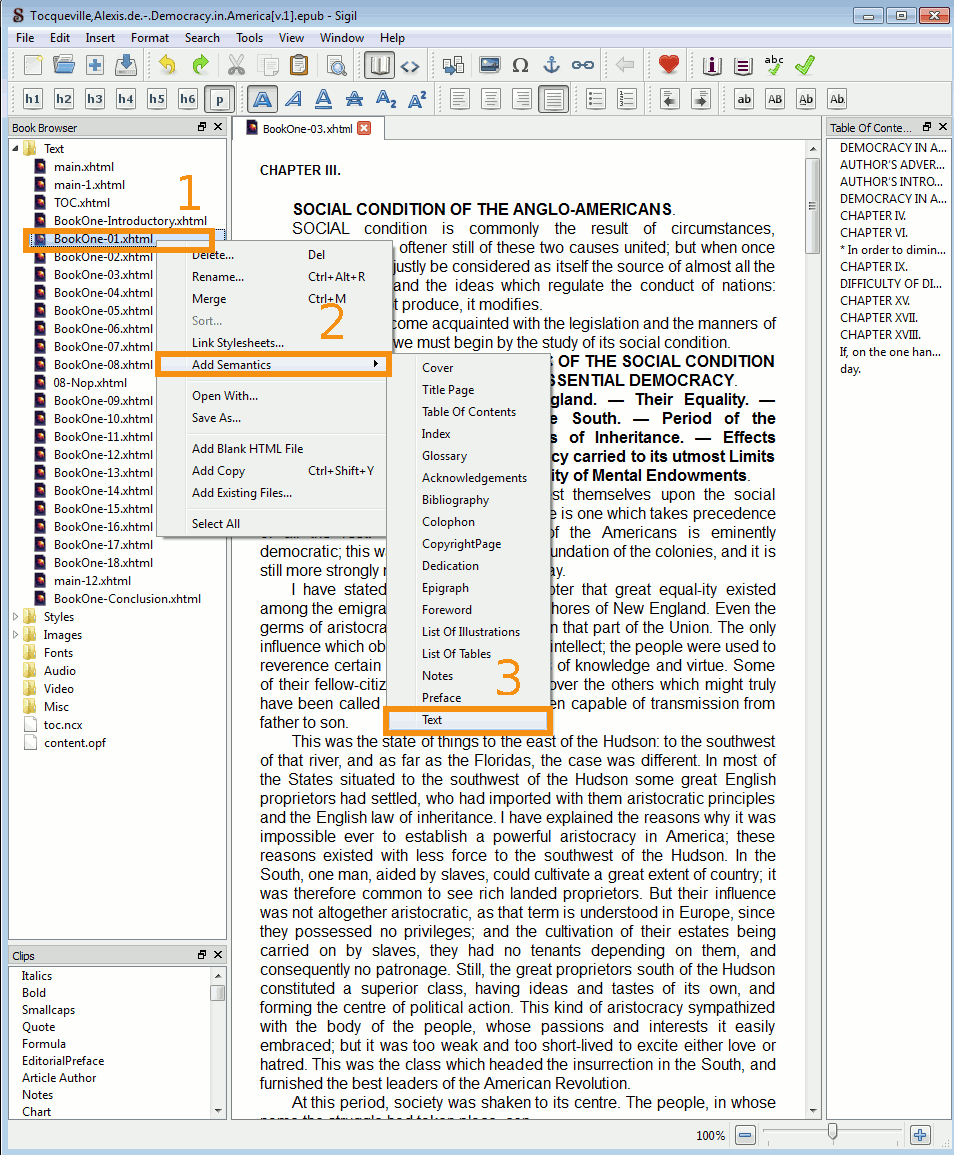This screenshot has height=1155, width=954.
Task: Float the Book Browser panel
Action: [x=202, y=127]
